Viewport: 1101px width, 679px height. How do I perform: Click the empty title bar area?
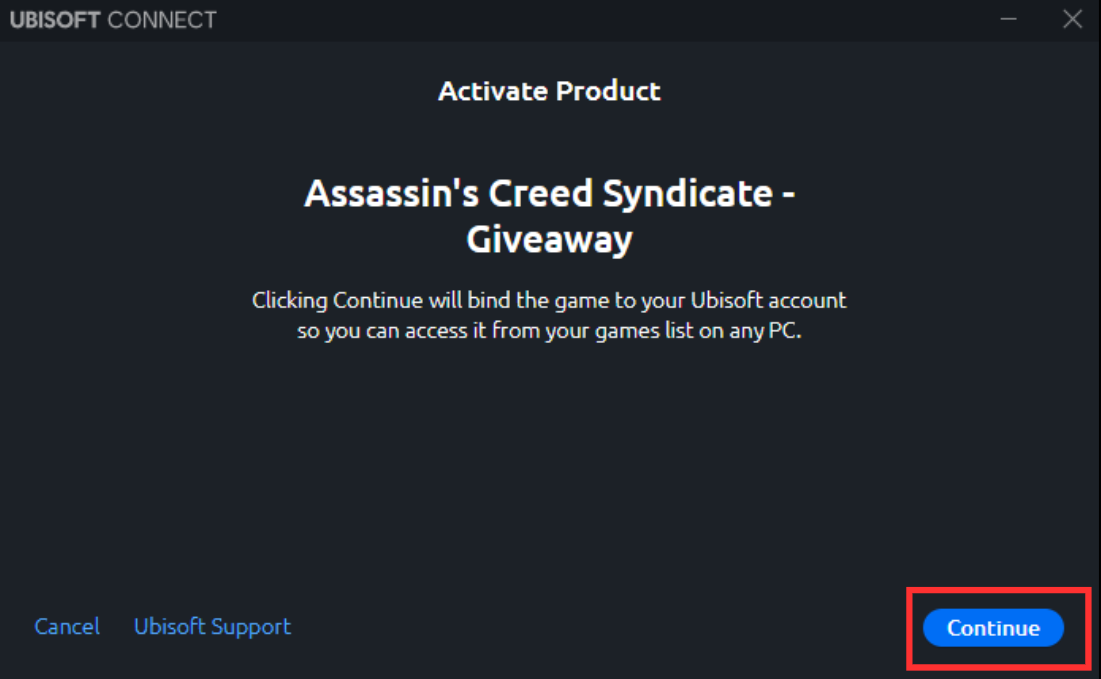point(600,19)
